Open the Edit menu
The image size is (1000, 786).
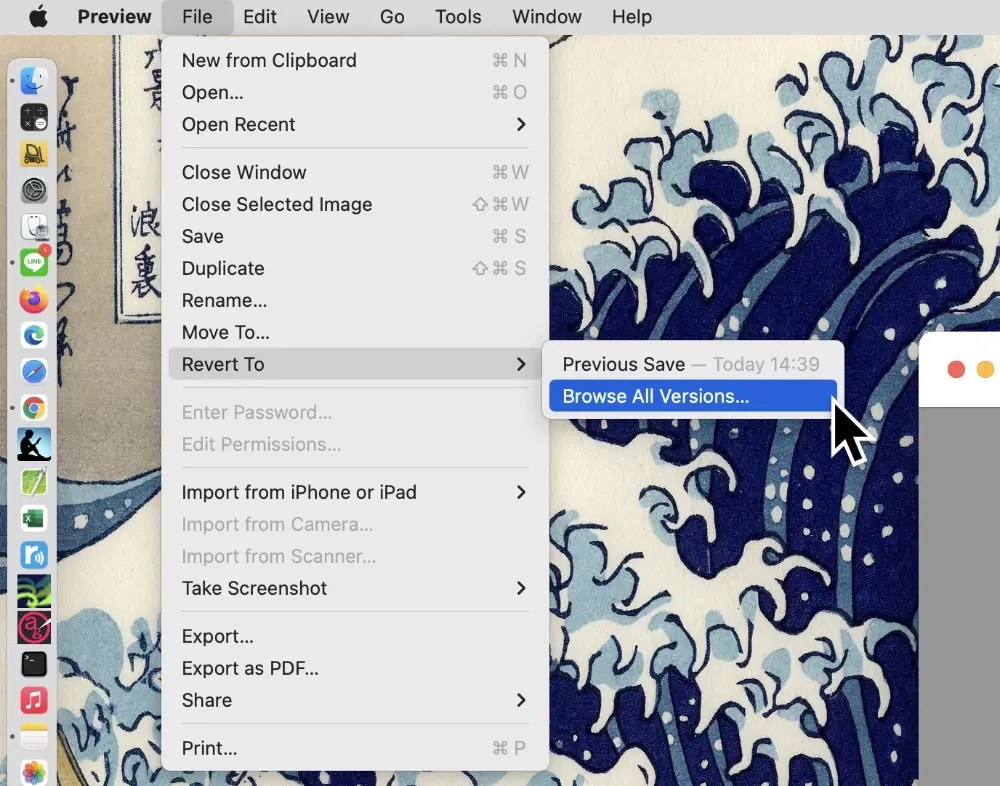[260, 17]
